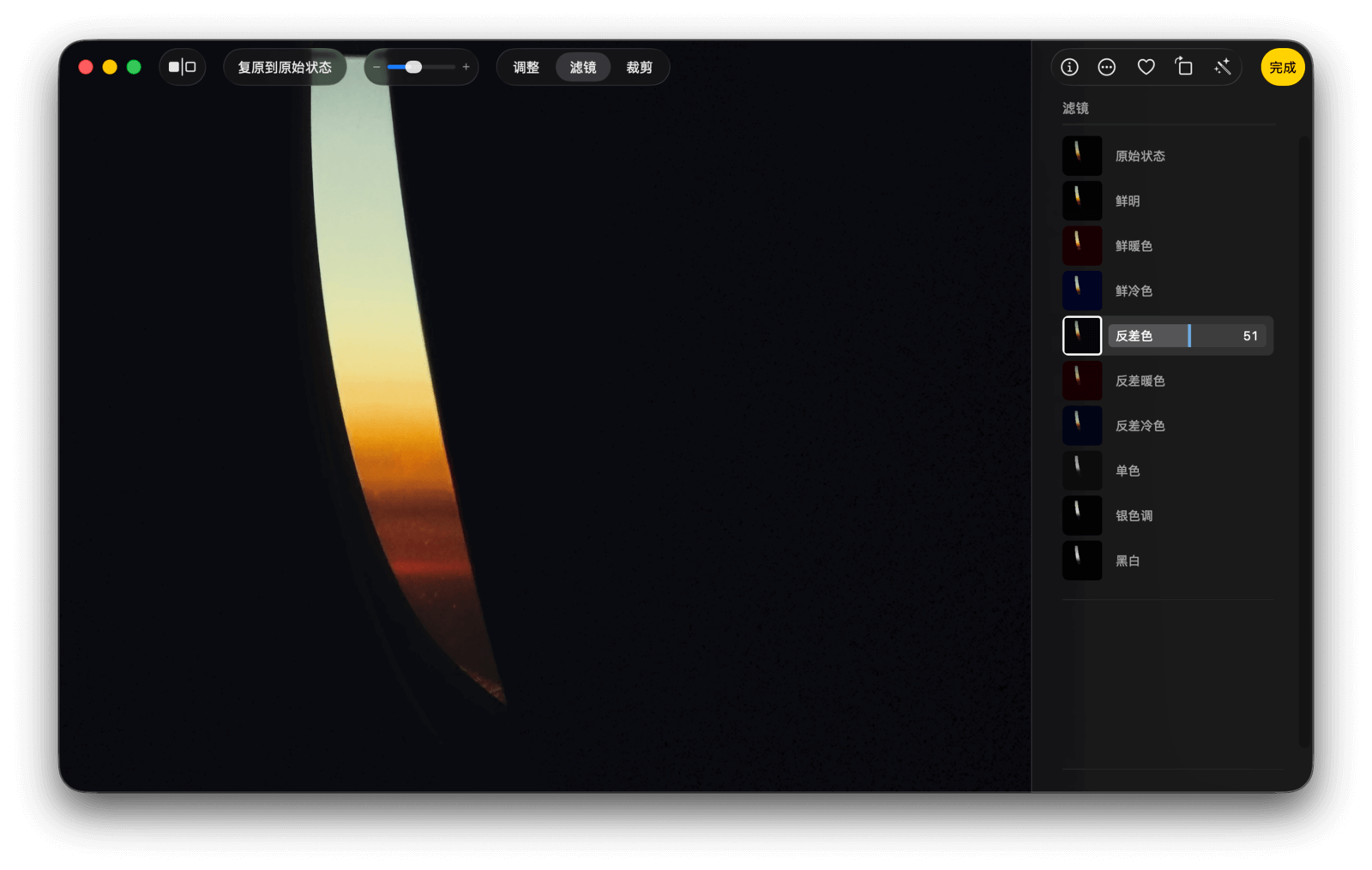Choose the 单色 filter
This screenshot has width=1372, height=870.
click(1082, 471)
